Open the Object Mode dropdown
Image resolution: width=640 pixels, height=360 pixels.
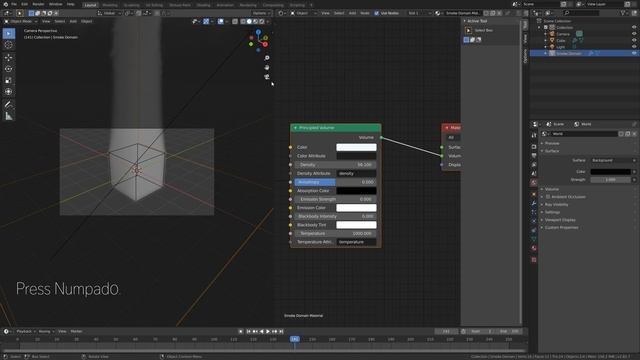[x=20, y=21]
